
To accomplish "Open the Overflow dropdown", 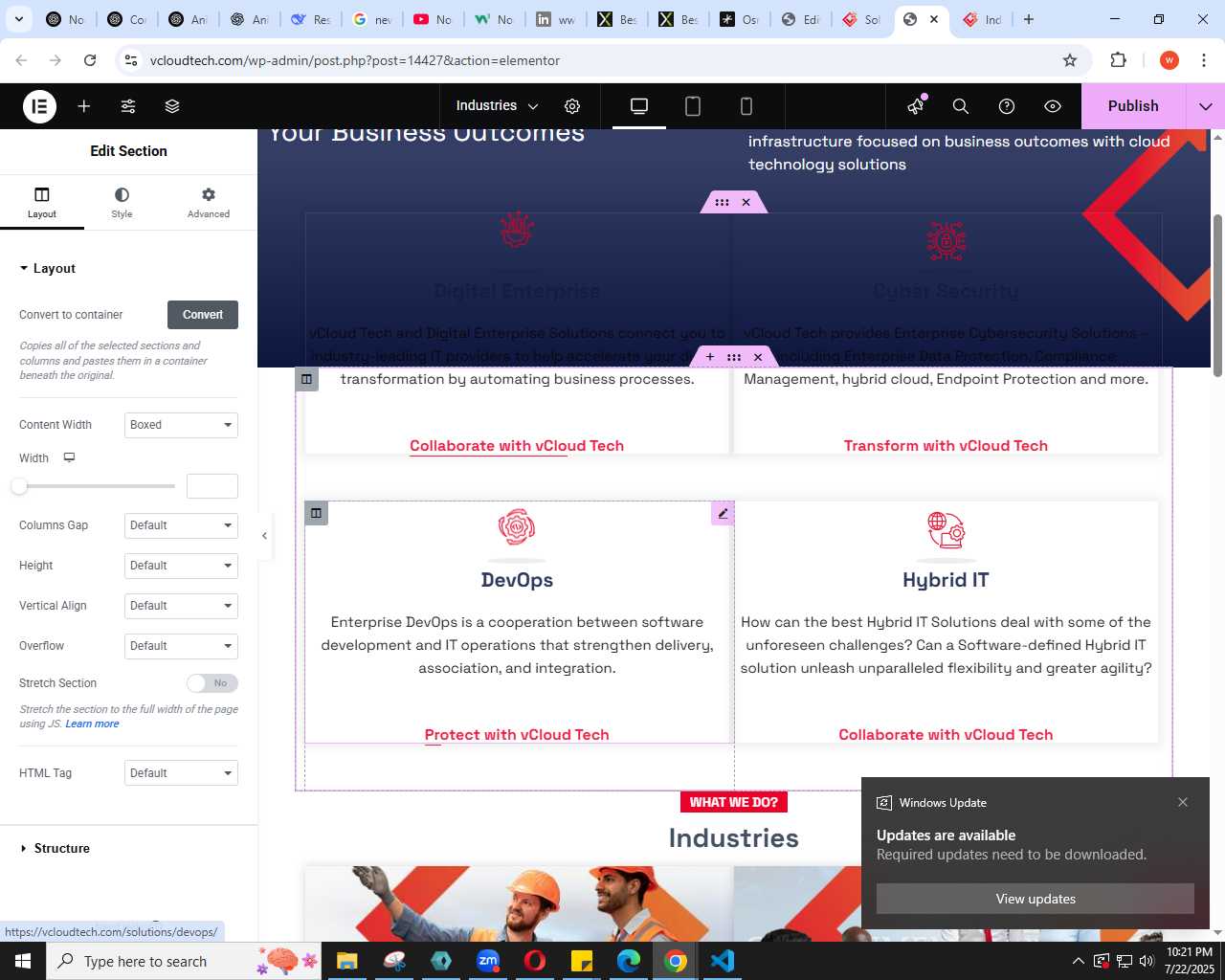I will [x=181, y=646].
